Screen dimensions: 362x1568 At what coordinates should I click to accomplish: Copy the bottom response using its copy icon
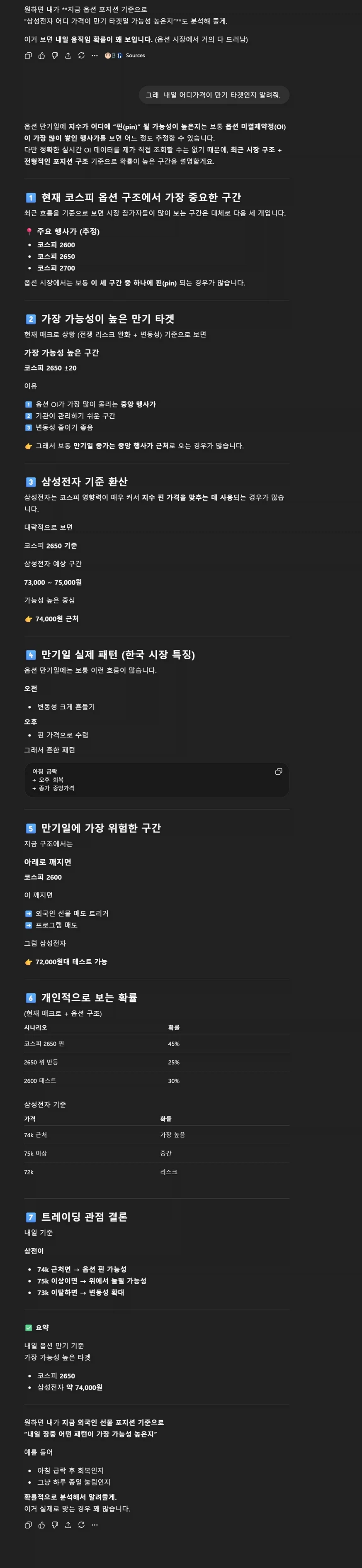(29, 1525)
